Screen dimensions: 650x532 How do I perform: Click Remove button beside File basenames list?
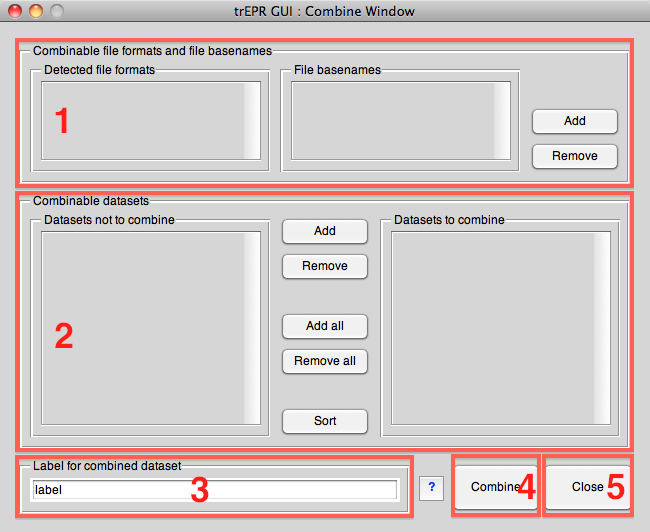pos(574,156)
